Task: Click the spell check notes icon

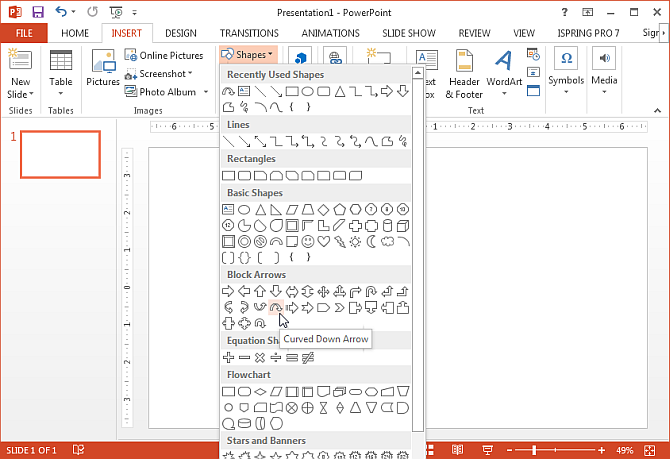Action: pyautogui.click(x=78, y=450)
